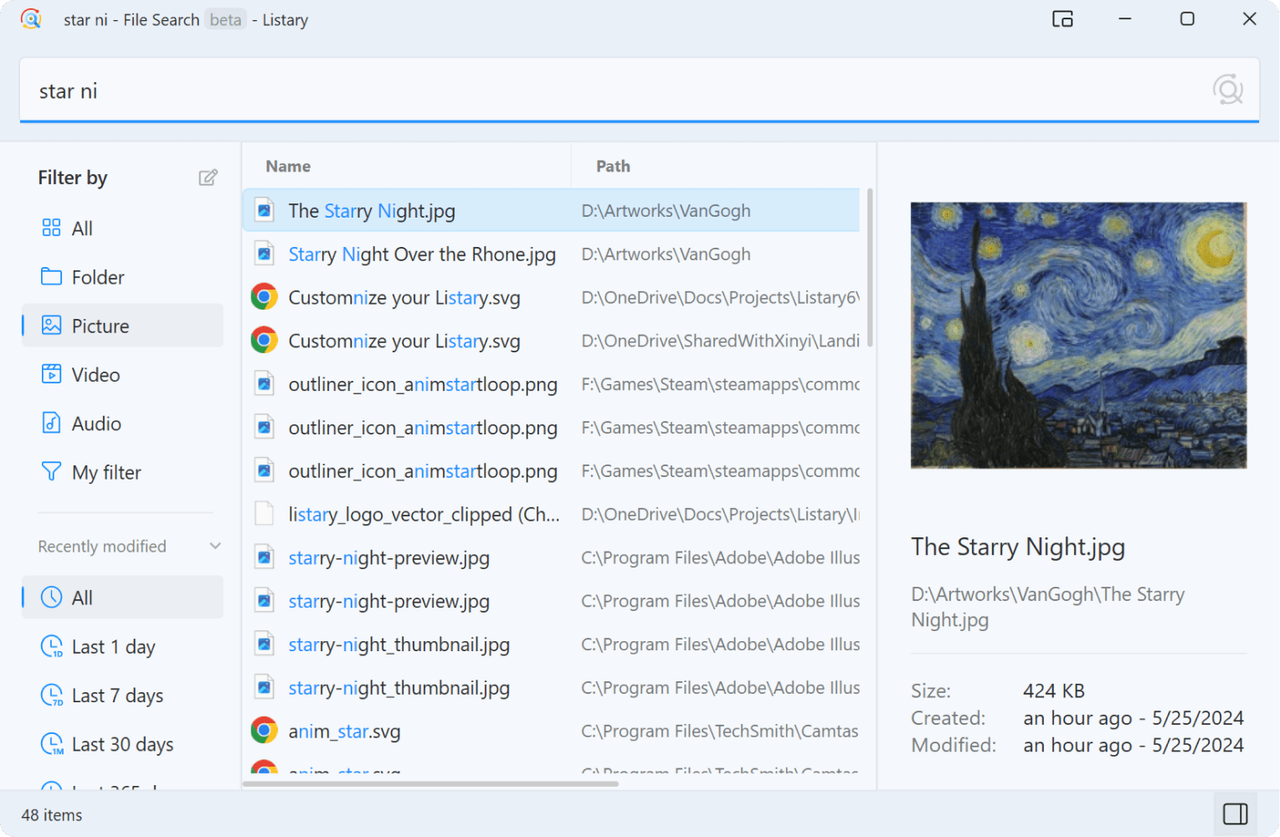The image size is (1280, 837).
Task: Click the D:\Artworks\VanGogh path of Starry Night Over the Rhone.jpg
Action: 665,254
